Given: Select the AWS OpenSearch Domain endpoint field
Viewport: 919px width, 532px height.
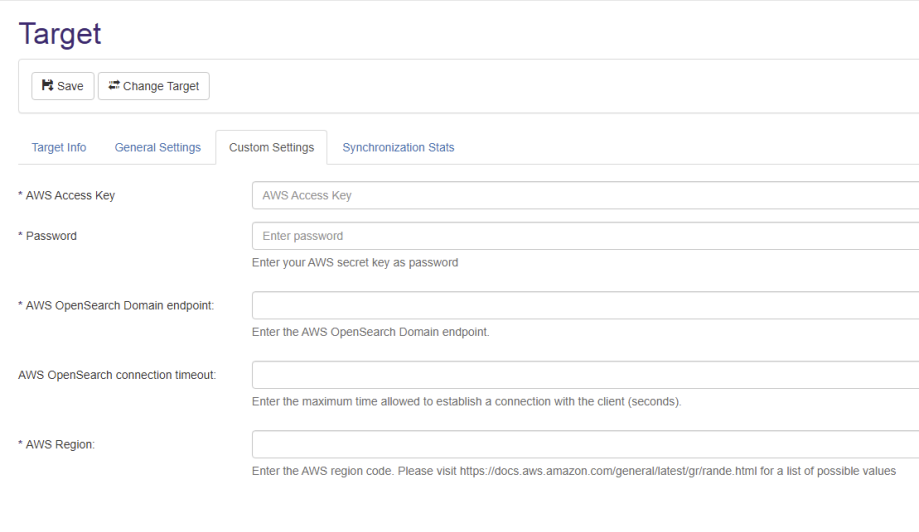Looking at the screenshot, I should pos(586,305).
